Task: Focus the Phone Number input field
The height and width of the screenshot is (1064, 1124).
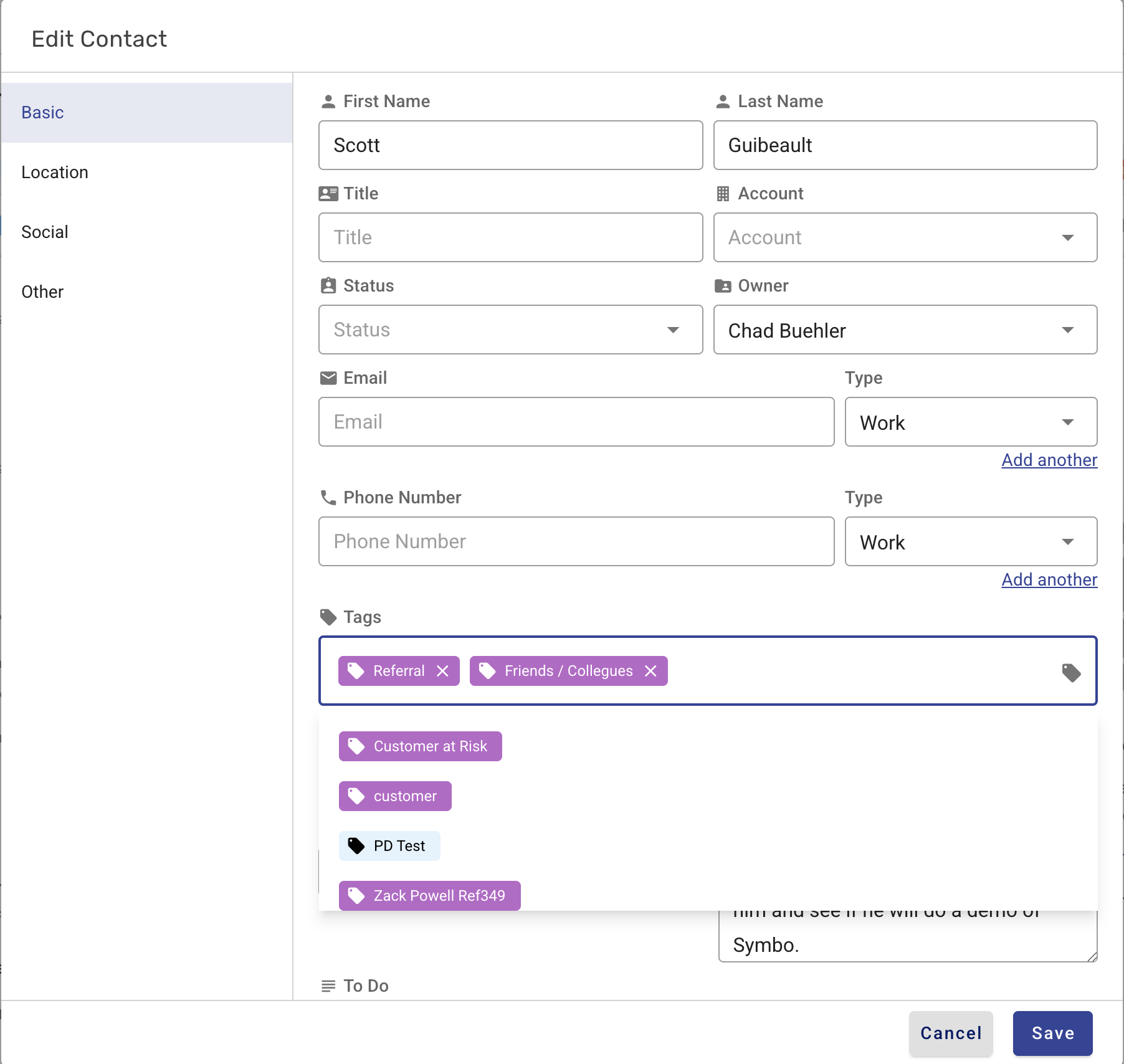Action: [x=576, y=541]
